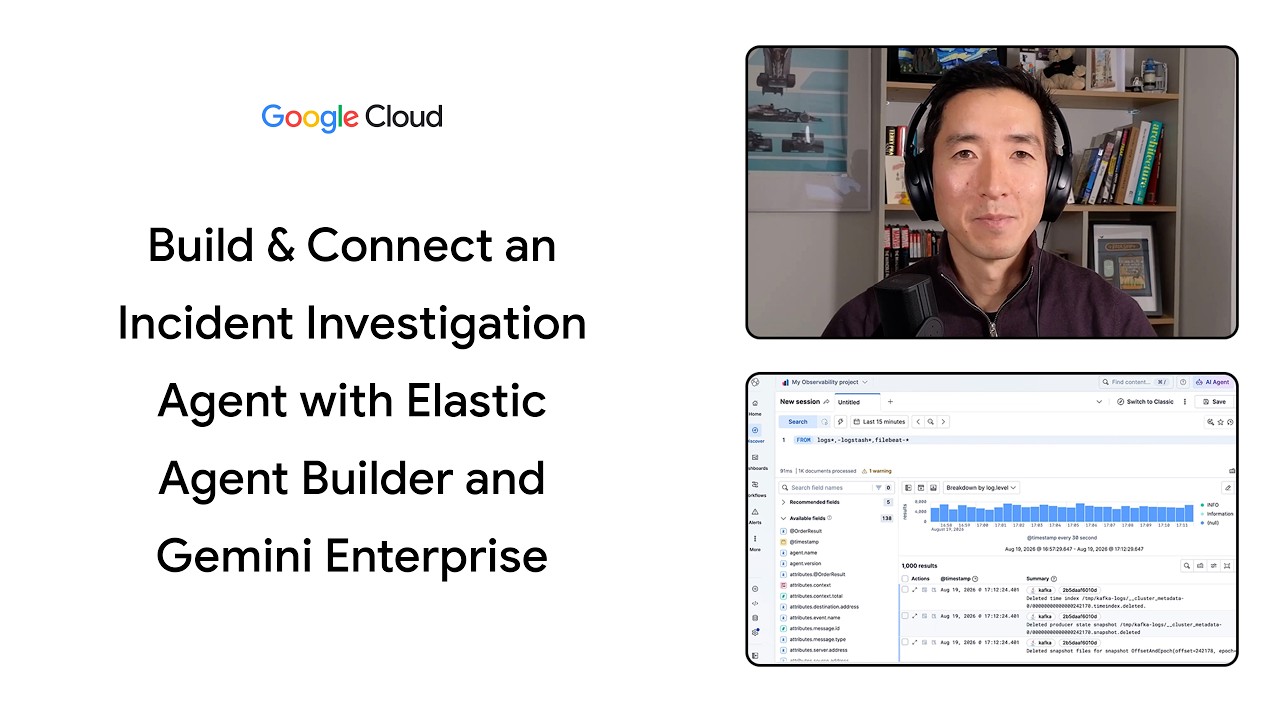This screenshot has height=720, width=1280.
Task: Select the first log row checkbox
Action: tap(905, 590)
